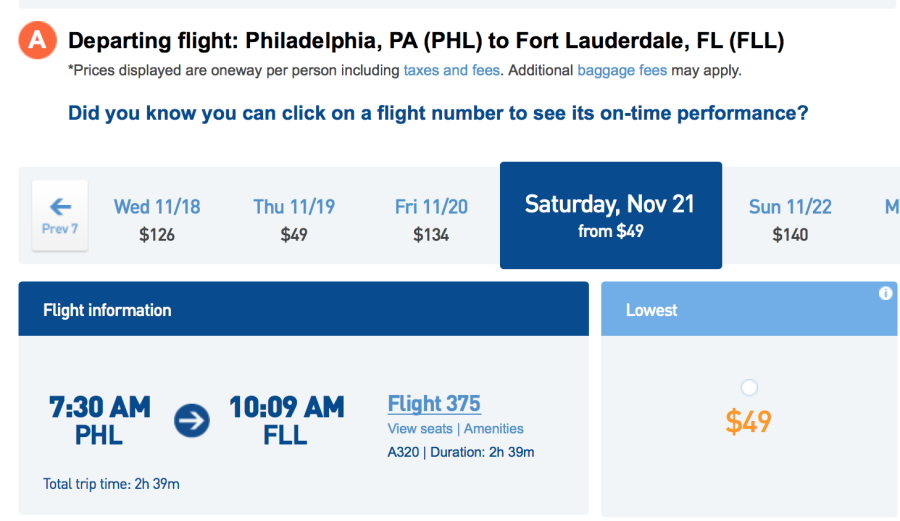The height and width of the screenshot is (521, 900).
Task: Click the orange $49 fare price
Action: pyautogui.click(x=748, y=421)
